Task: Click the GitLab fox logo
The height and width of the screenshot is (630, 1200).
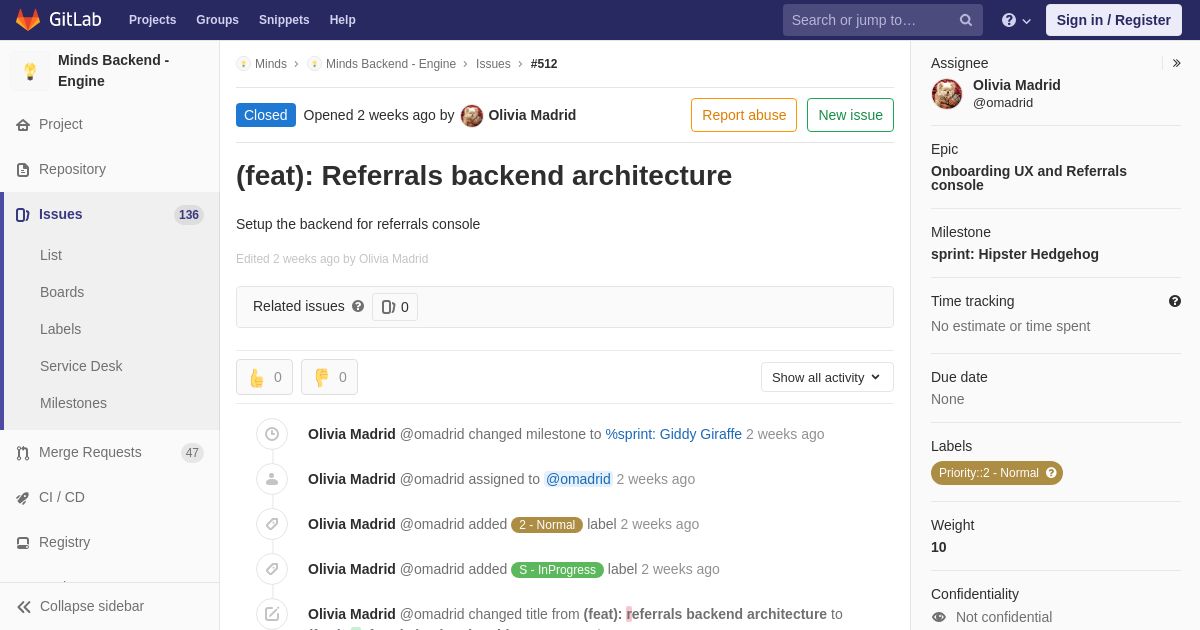Action: coord(28,20)
